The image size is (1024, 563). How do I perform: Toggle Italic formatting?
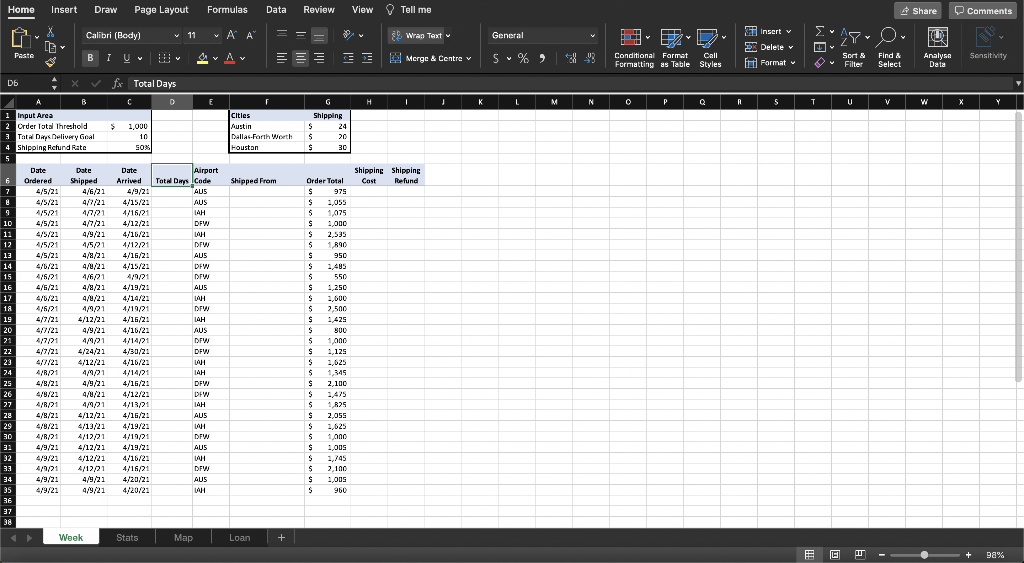click(107, 58)
